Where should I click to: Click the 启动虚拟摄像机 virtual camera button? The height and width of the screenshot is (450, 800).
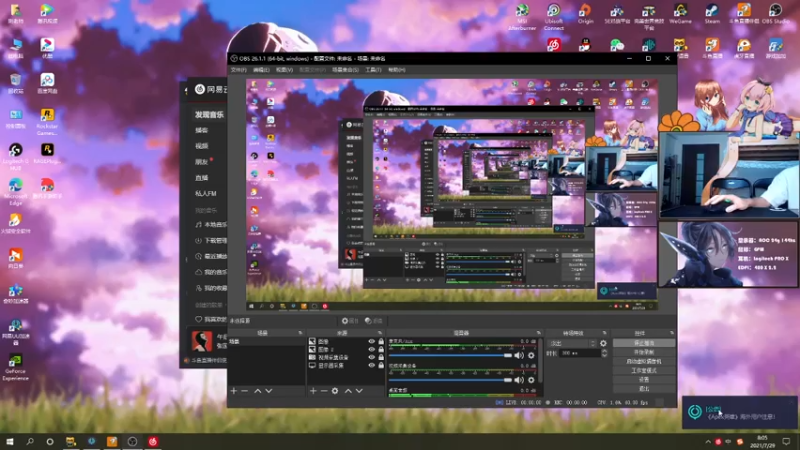(x=644, y=361)
